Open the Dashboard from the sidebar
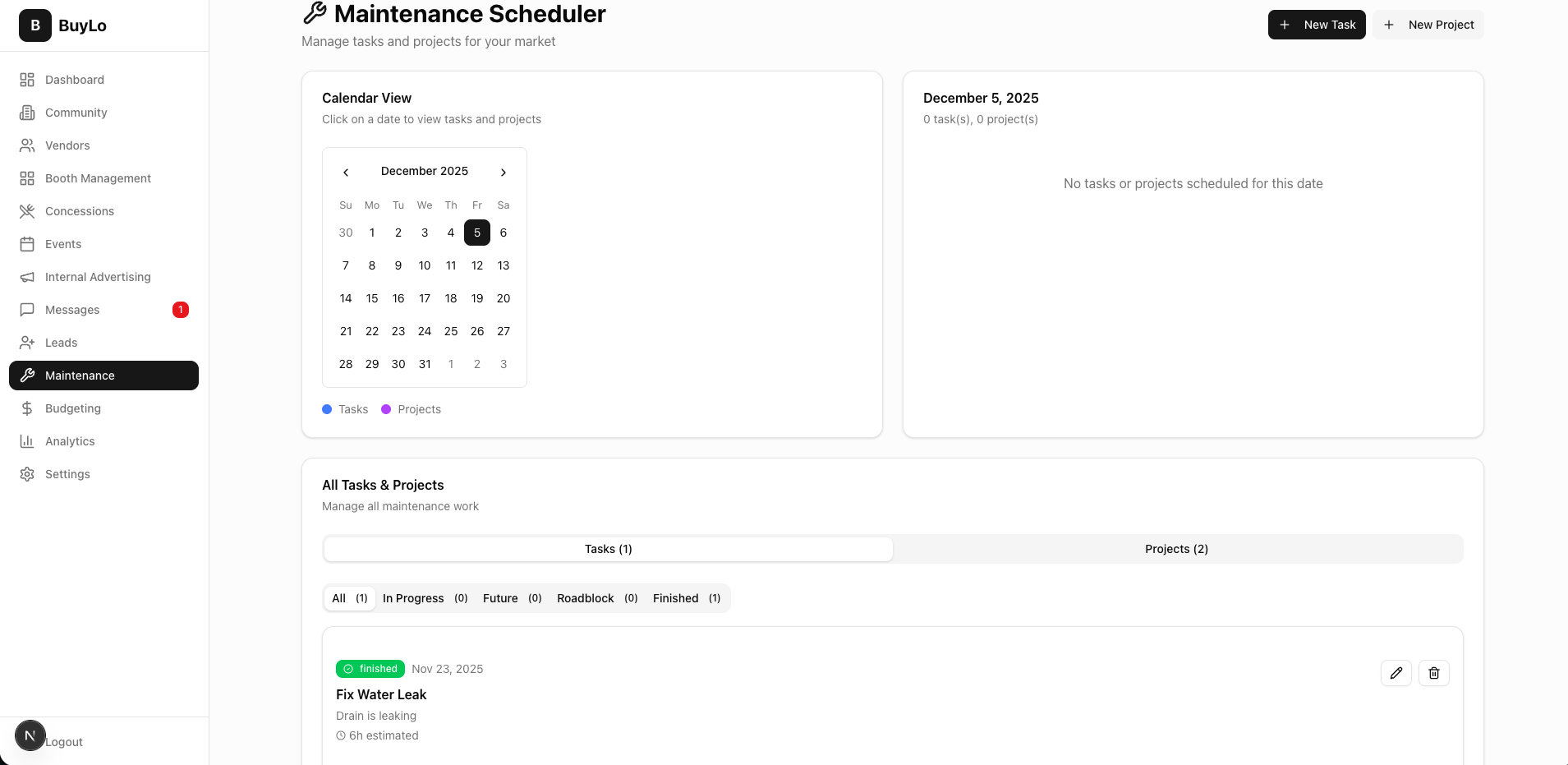Viewport: 1568px width, 765px height. [x=74, y=80]
